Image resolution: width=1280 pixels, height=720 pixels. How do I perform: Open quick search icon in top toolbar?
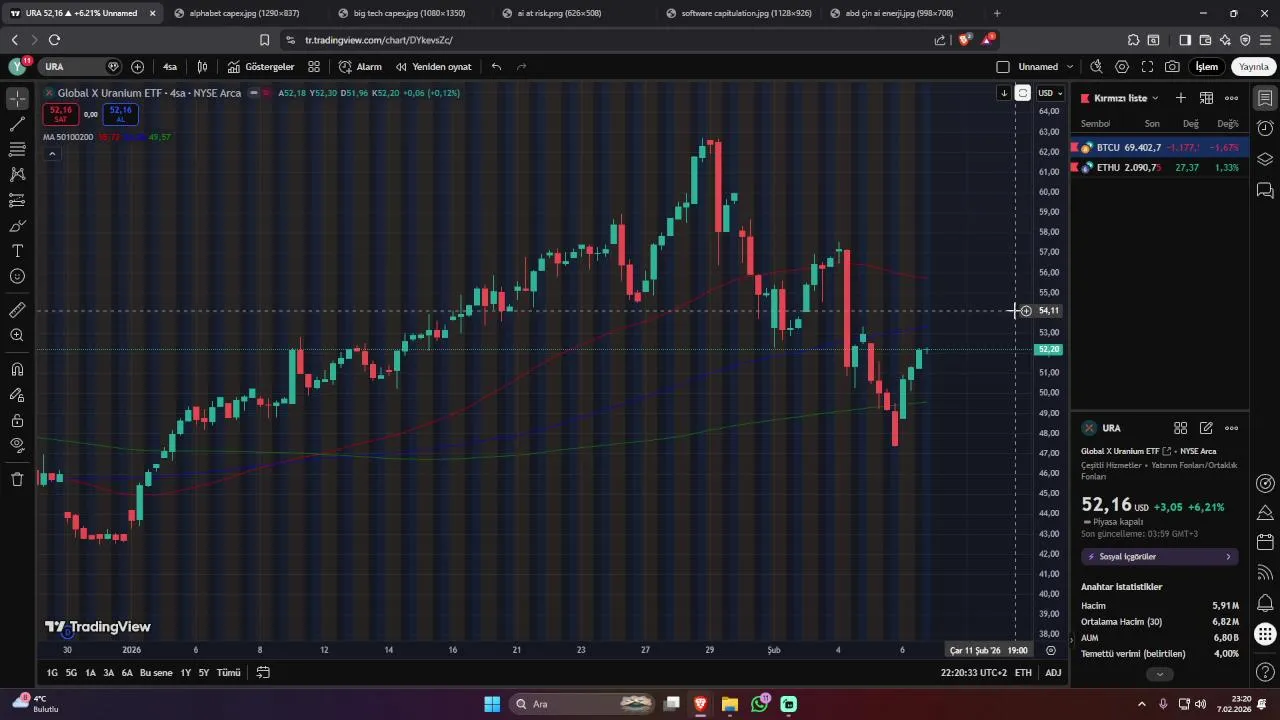(1096, 67)
